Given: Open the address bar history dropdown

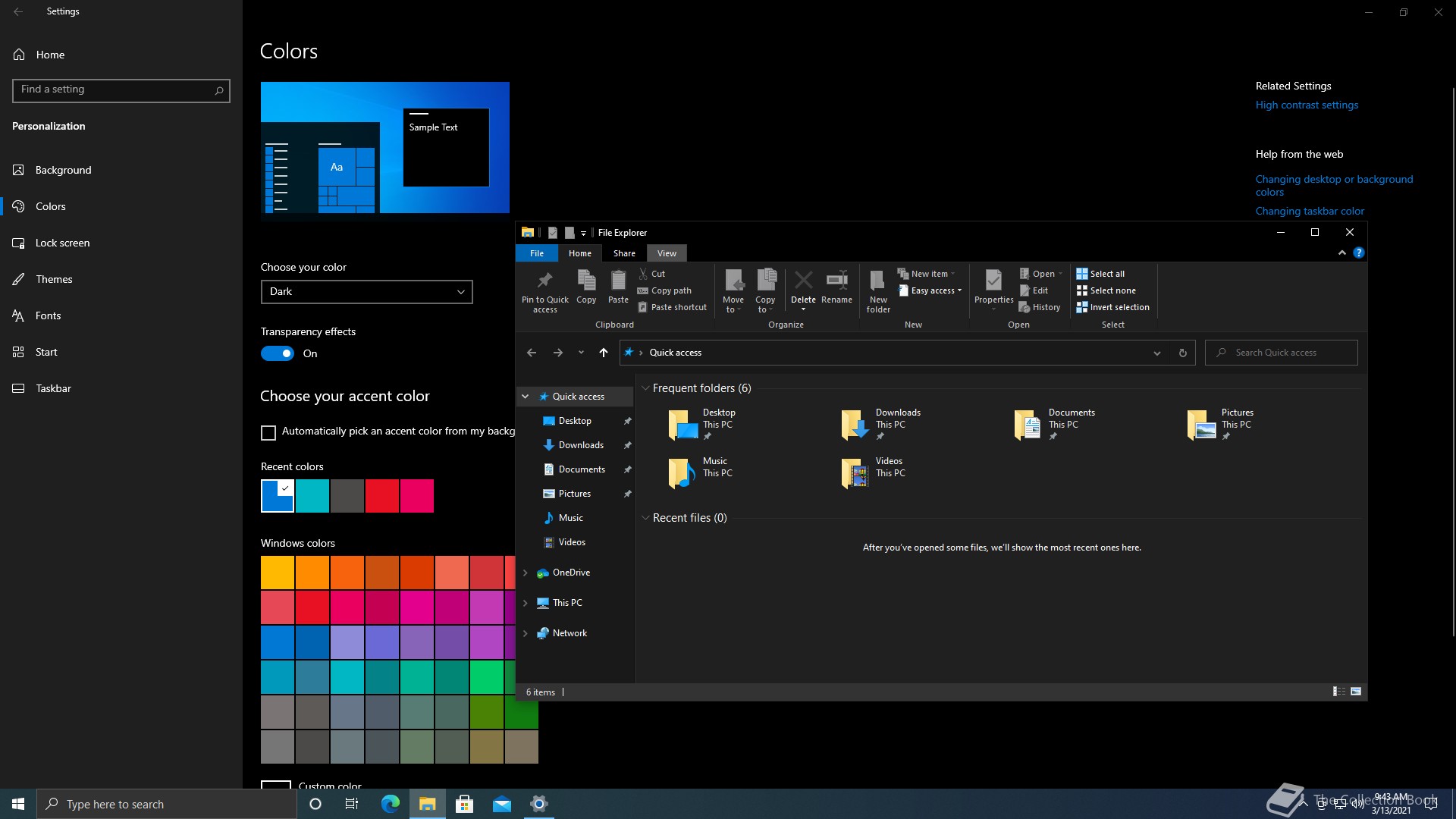Looking at the screenshot, I should tap(1157, 353).
